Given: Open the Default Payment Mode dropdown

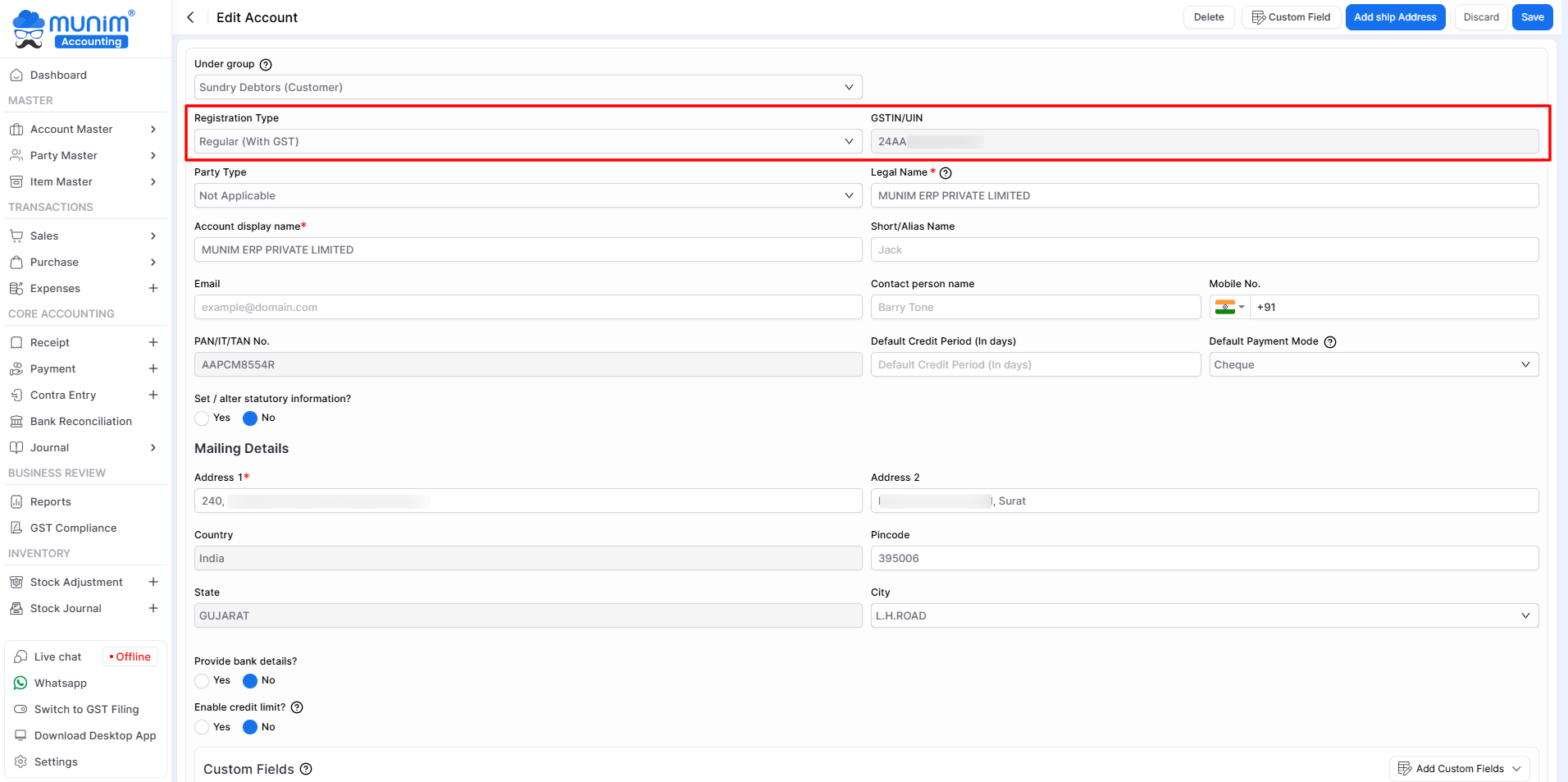Looking at the screenshot, I should click(x=1373, y=364).
